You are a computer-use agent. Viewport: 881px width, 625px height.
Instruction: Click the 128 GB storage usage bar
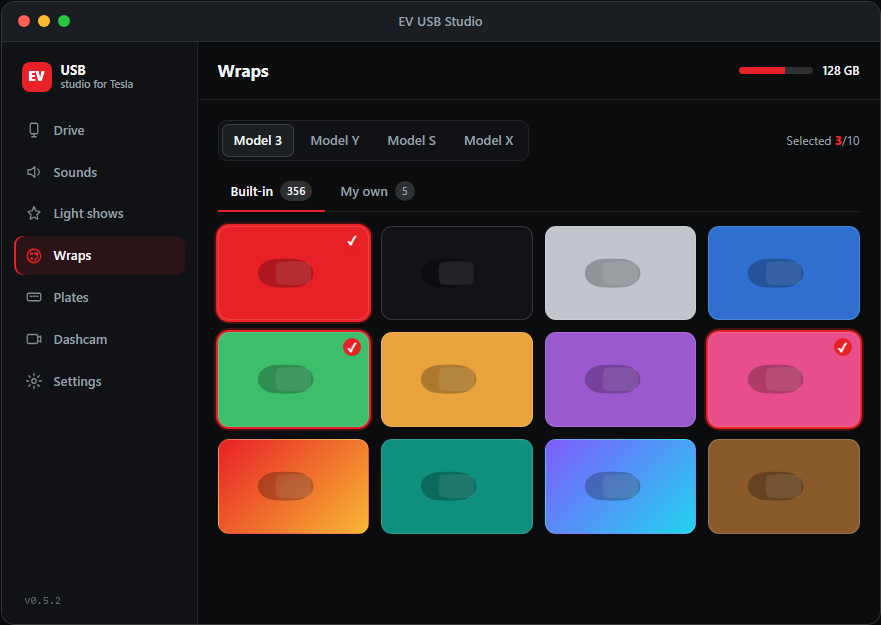point(775,71)
